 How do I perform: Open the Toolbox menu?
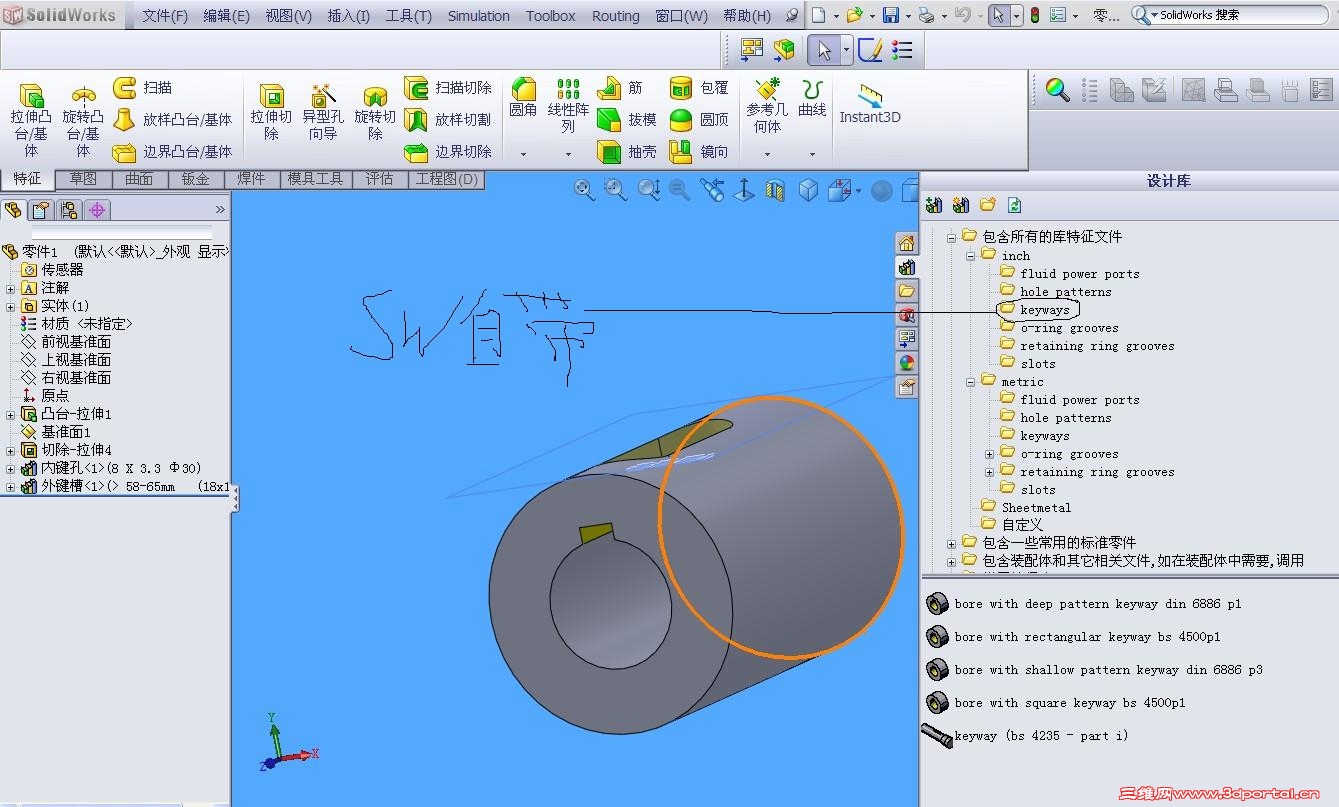pos(551,16)
